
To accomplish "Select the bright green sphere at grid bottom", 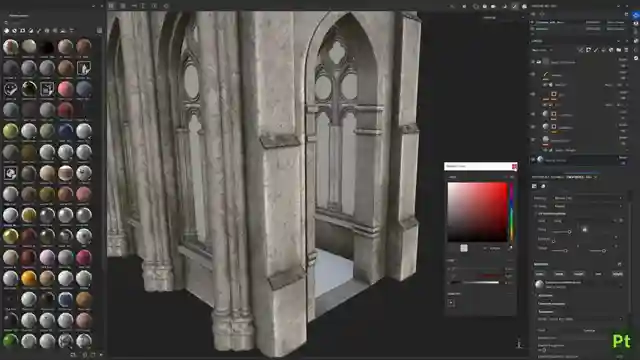I will [11, 340].
